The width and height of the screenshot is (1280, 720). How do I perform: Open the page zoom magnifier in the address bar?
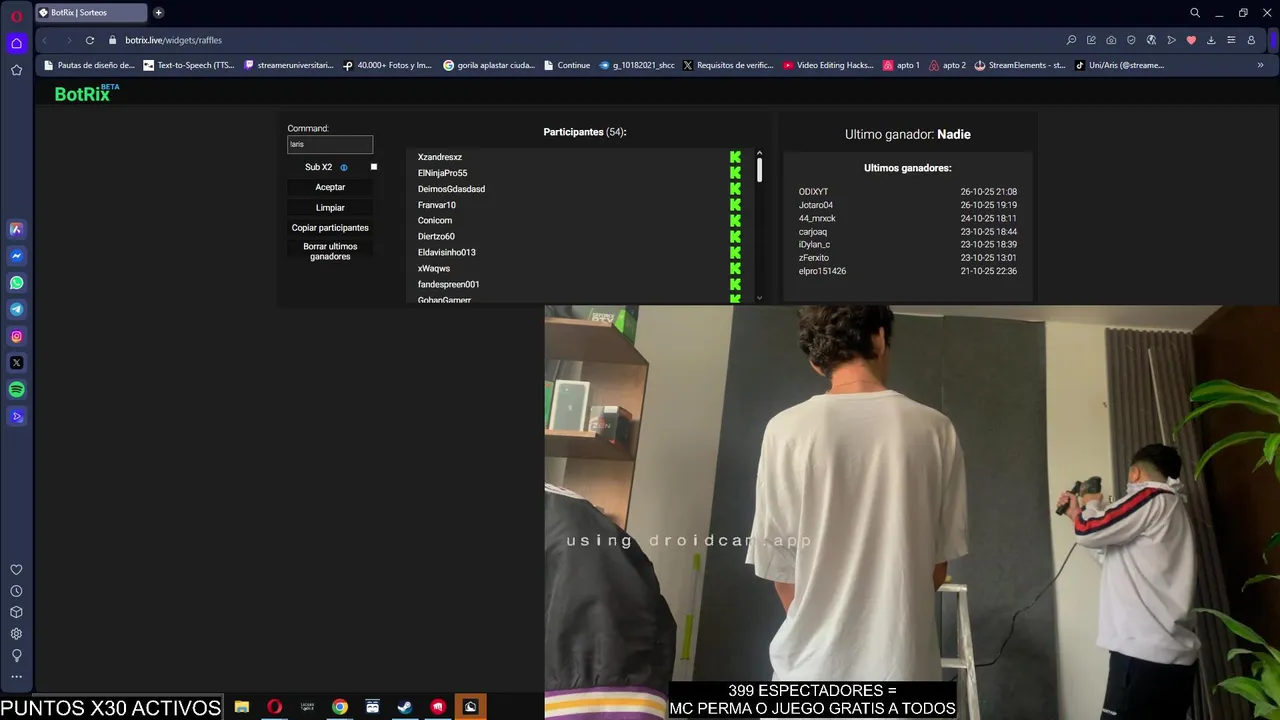(1071, 40)
